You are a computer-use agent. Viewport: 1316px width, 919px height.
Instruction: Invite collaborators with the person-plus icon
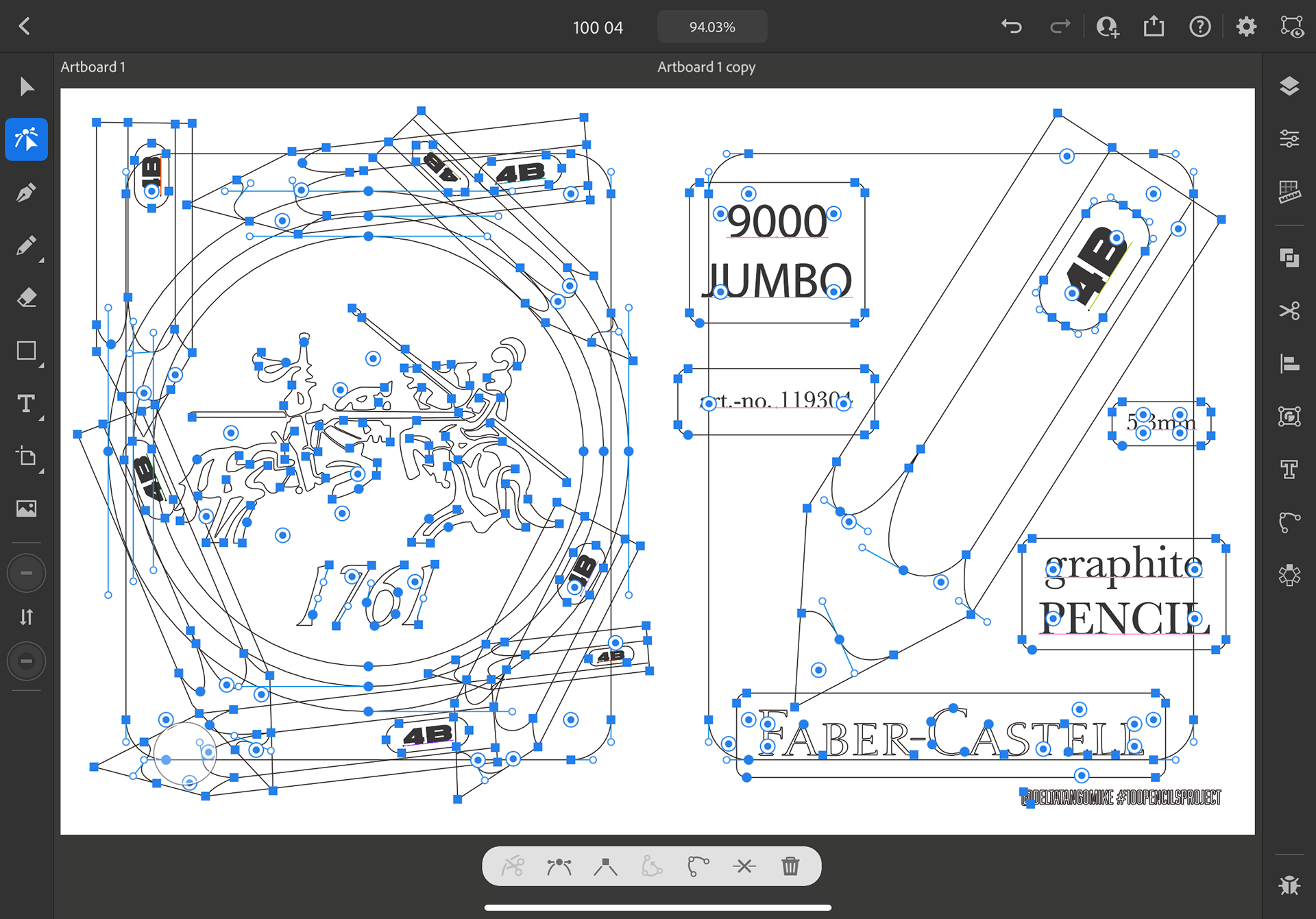[1107, 27]
